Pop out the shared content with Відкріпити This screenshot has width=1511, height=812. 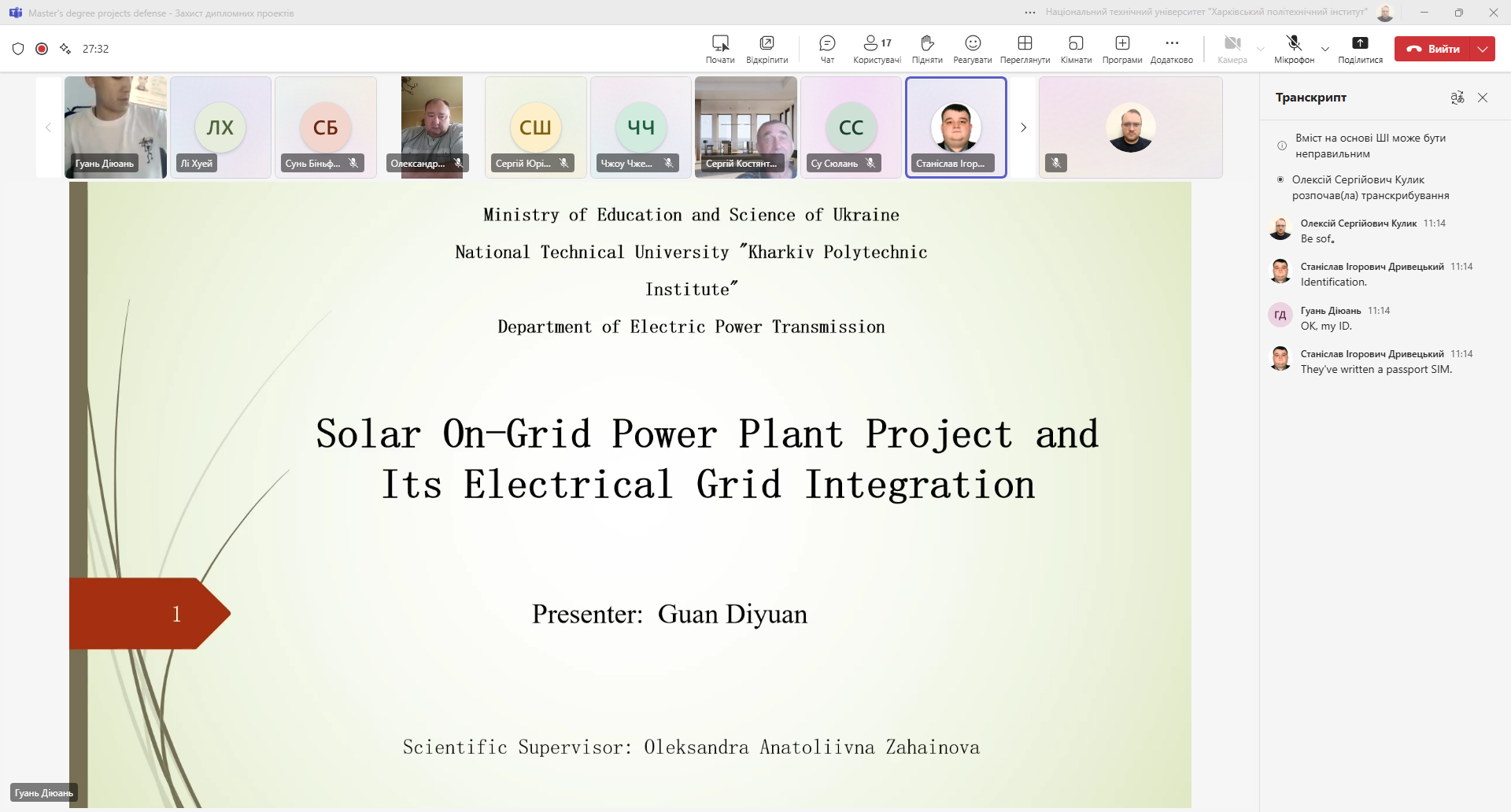click(x=767, y=48)
